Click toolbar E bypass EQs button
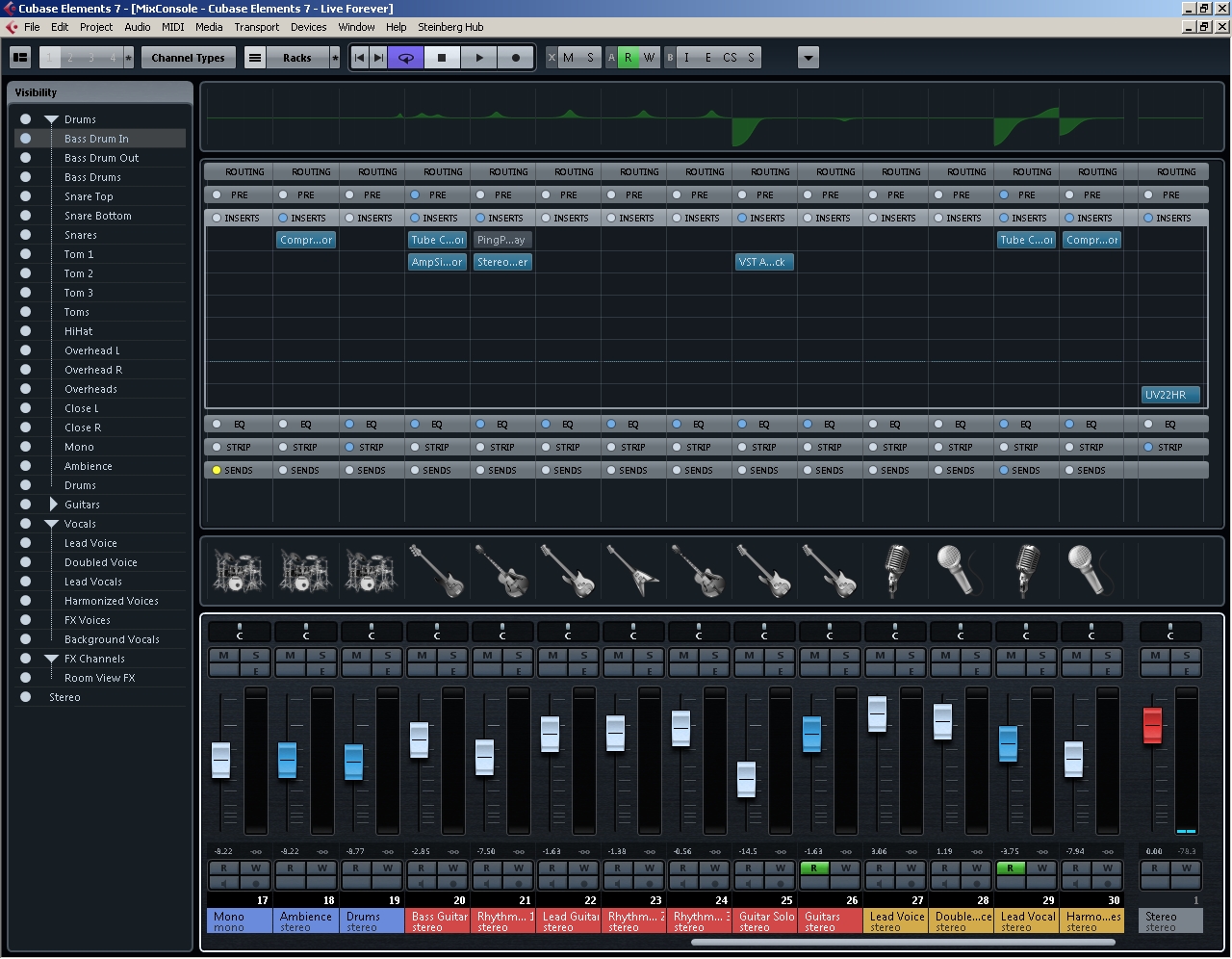 [708, 58]
